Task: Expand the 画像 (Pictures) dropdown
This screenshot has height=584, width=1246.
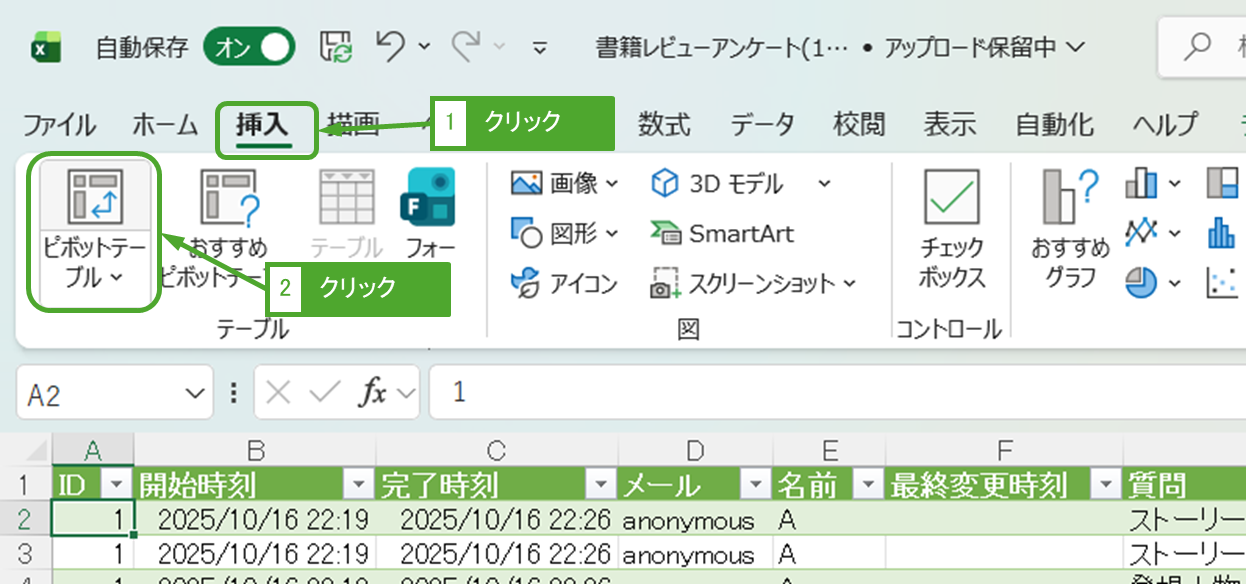Action: click(611, 184)
